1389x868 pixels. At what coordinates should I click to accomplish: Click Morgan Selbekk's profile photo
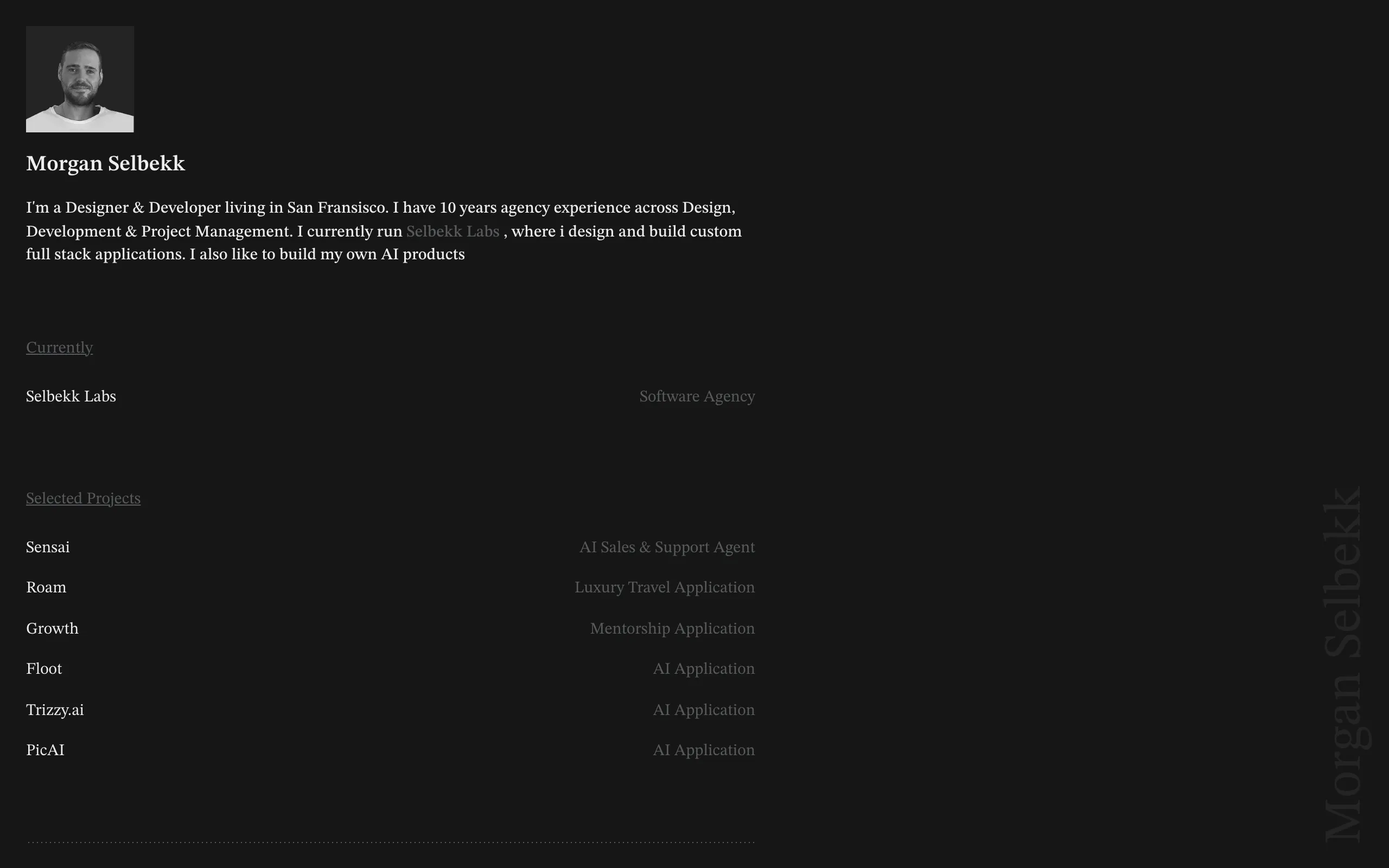coord(80,79)
